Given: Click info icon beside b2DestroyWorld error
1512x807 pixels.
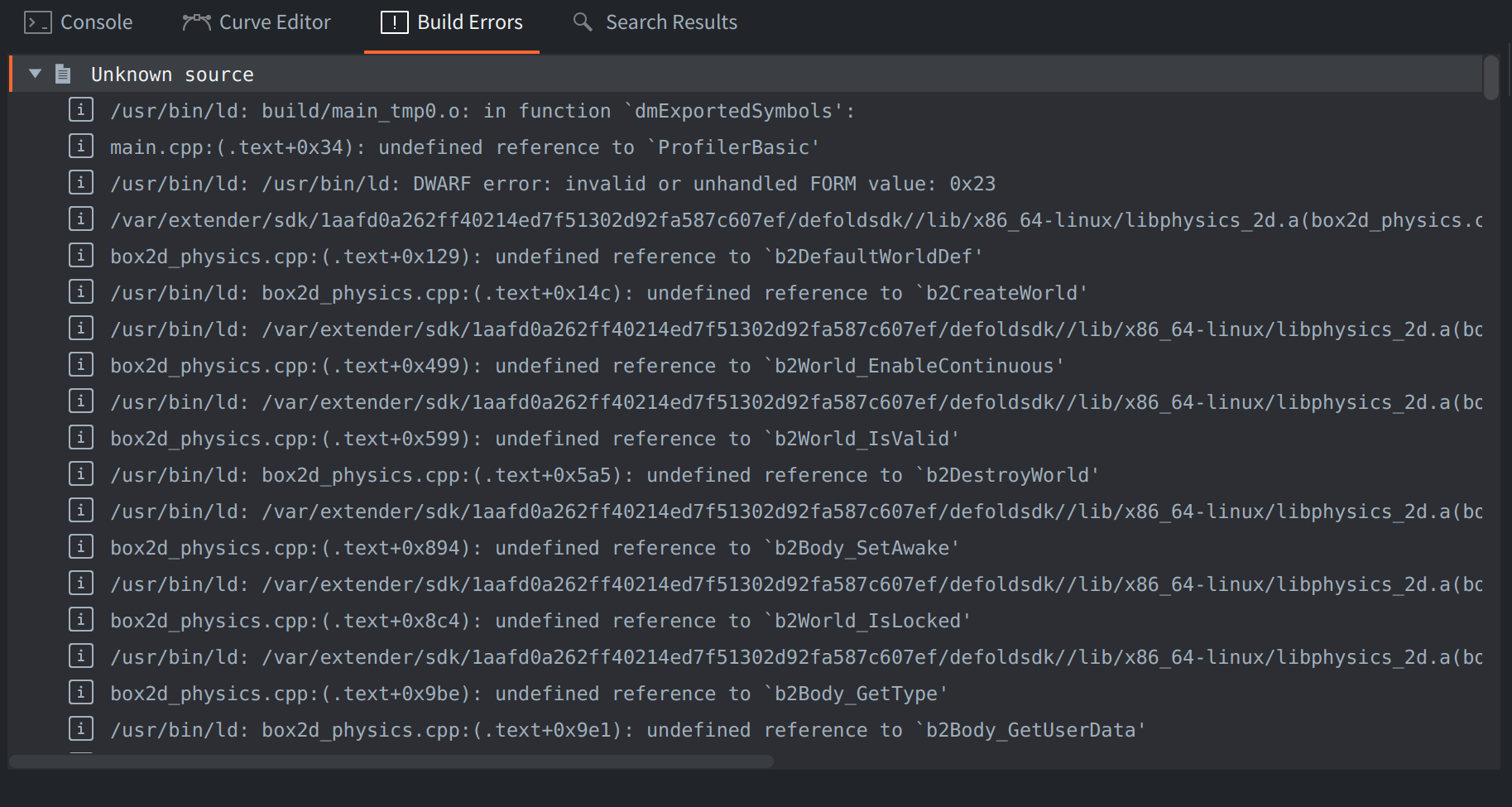Looking at the screenshot, I should coord(80,474).
